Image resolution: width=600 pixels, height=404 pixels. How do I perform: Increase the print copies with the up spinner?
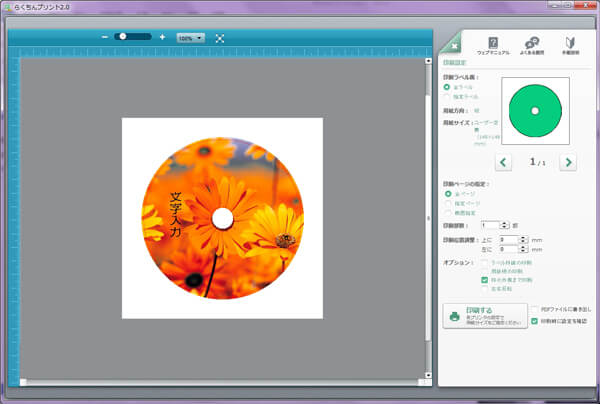click(x=505, y=223)
